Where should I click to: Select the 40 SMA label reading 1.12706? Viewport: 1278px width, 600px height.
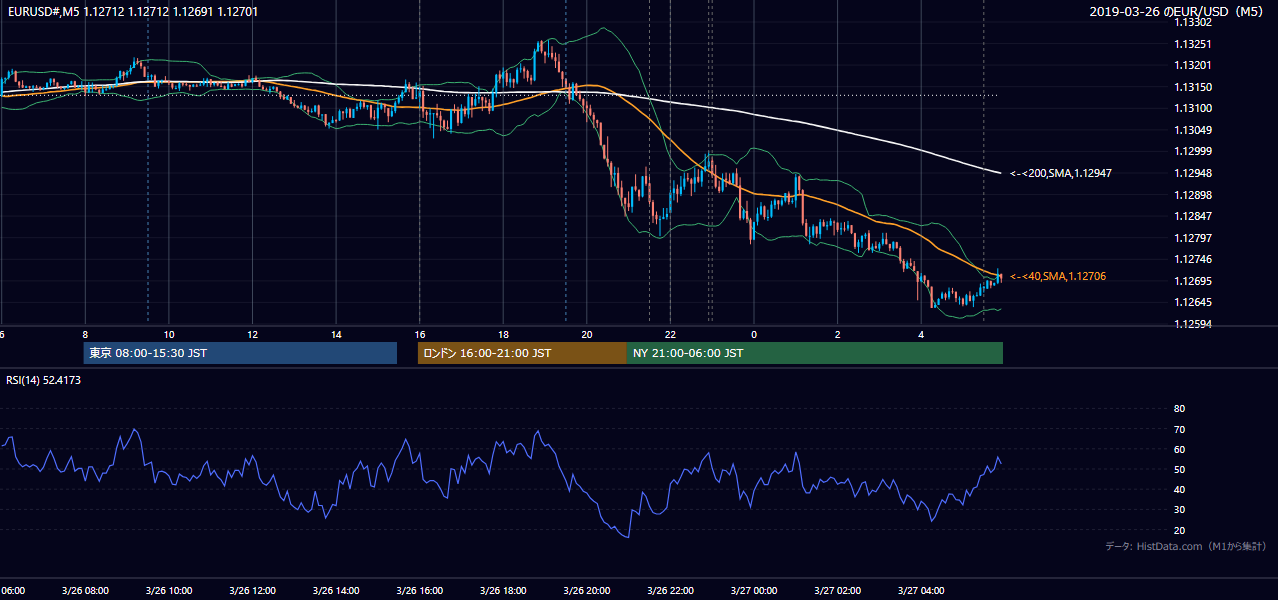point(1058,276)
